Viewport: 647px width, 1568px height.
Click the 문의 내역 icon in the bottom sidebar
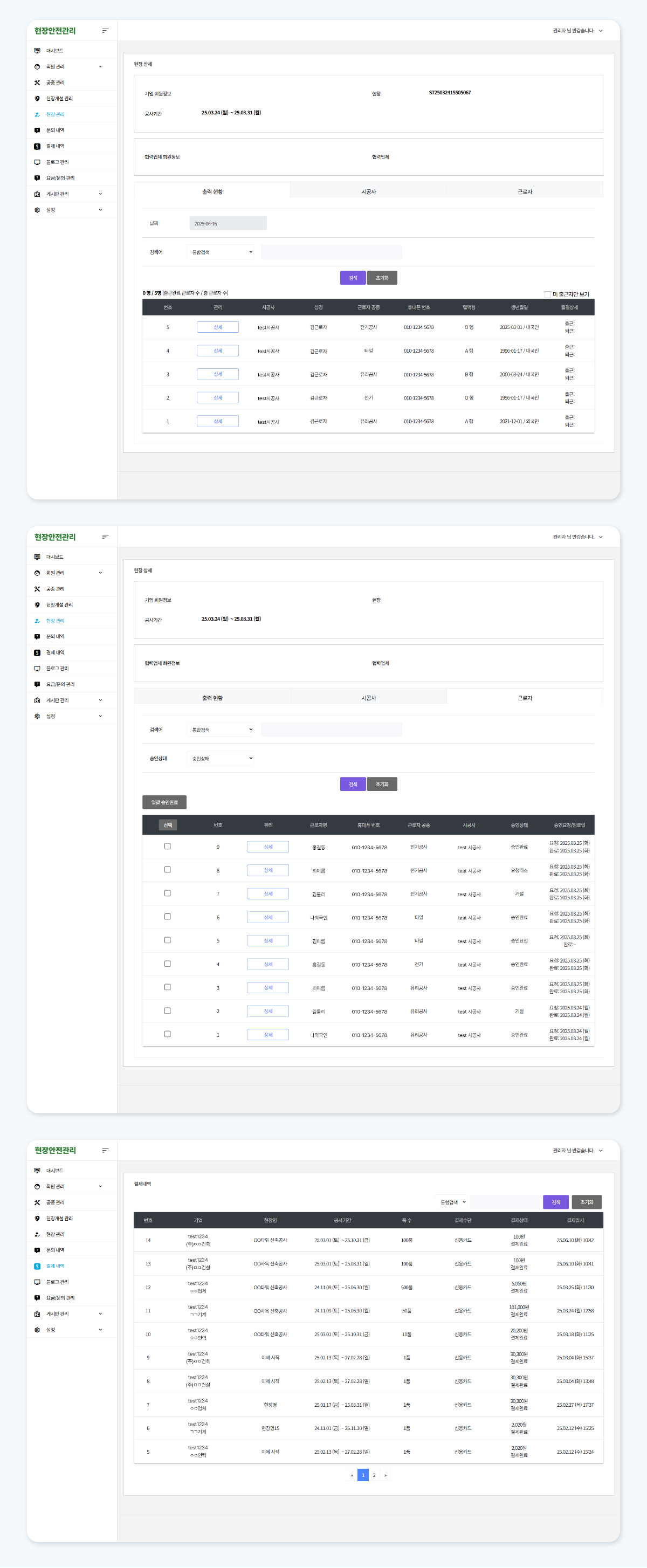[37, 1250]
